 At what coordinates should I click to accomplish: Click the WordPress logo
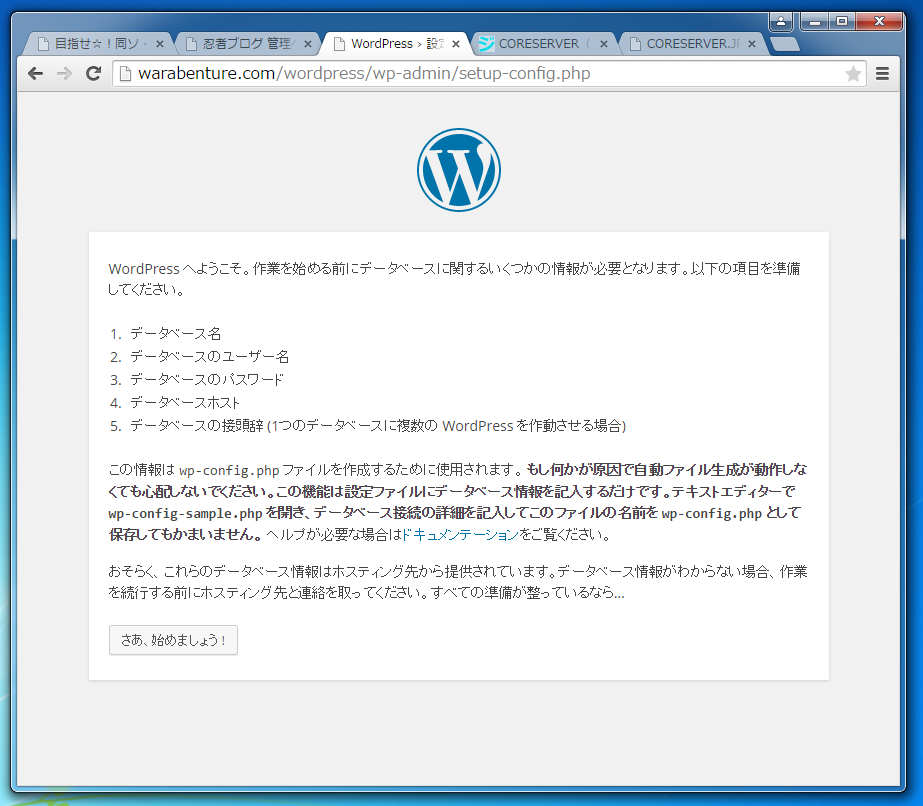tap(459, 170)
